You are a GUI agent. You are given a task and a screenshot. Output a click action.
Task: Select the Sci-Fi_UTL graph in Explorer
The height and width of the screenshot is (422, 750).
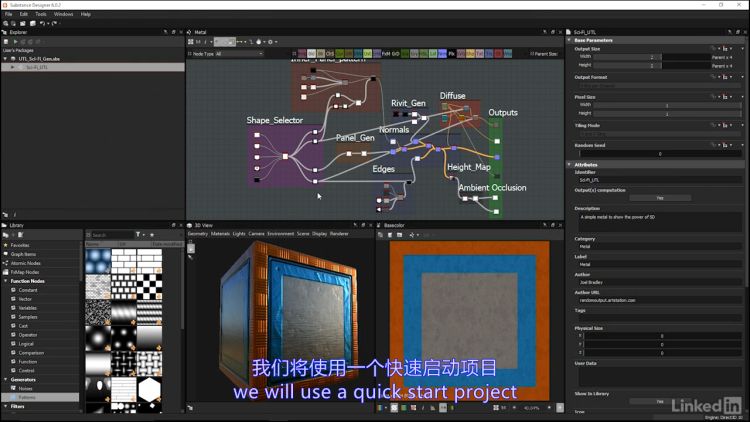click(x=92, y=67)
